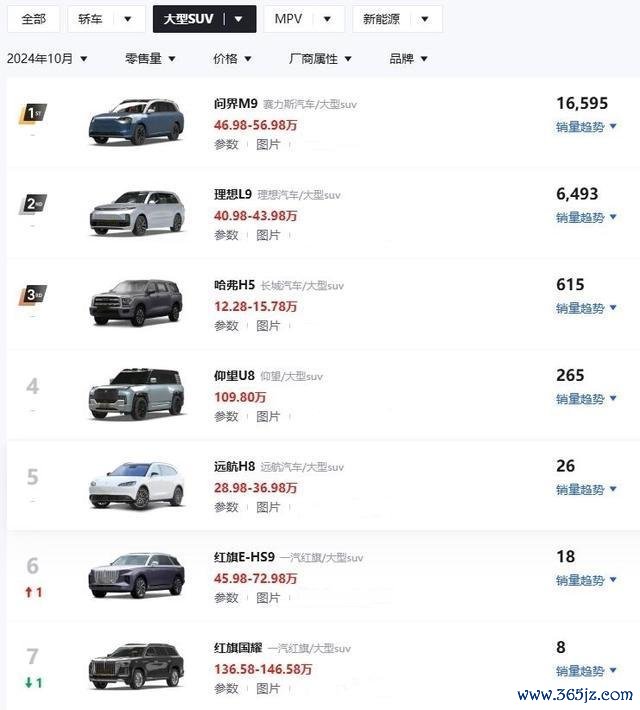This screenshot has height=710, width=640.
Task: Open the 价格 filter dropdown
Action: point(232,58)
